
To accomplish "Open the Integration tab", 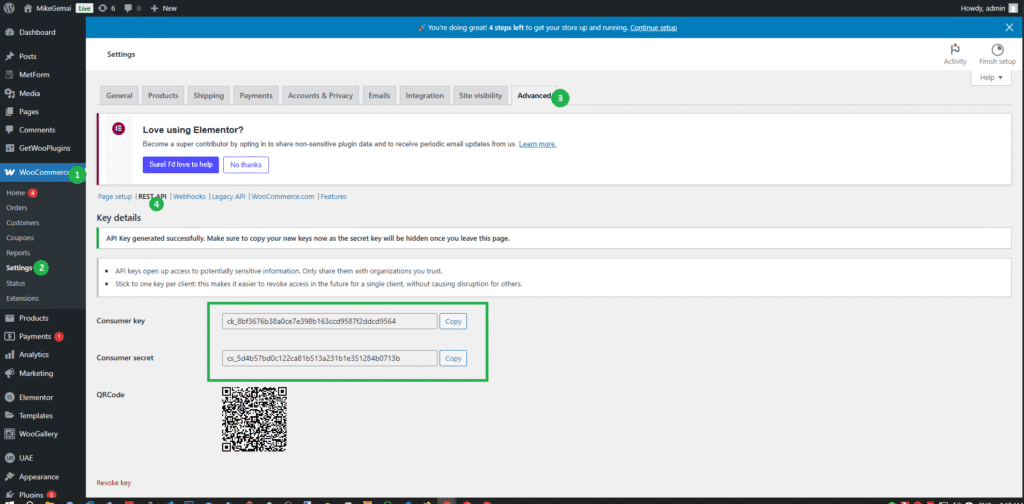I will click(424, 95).
